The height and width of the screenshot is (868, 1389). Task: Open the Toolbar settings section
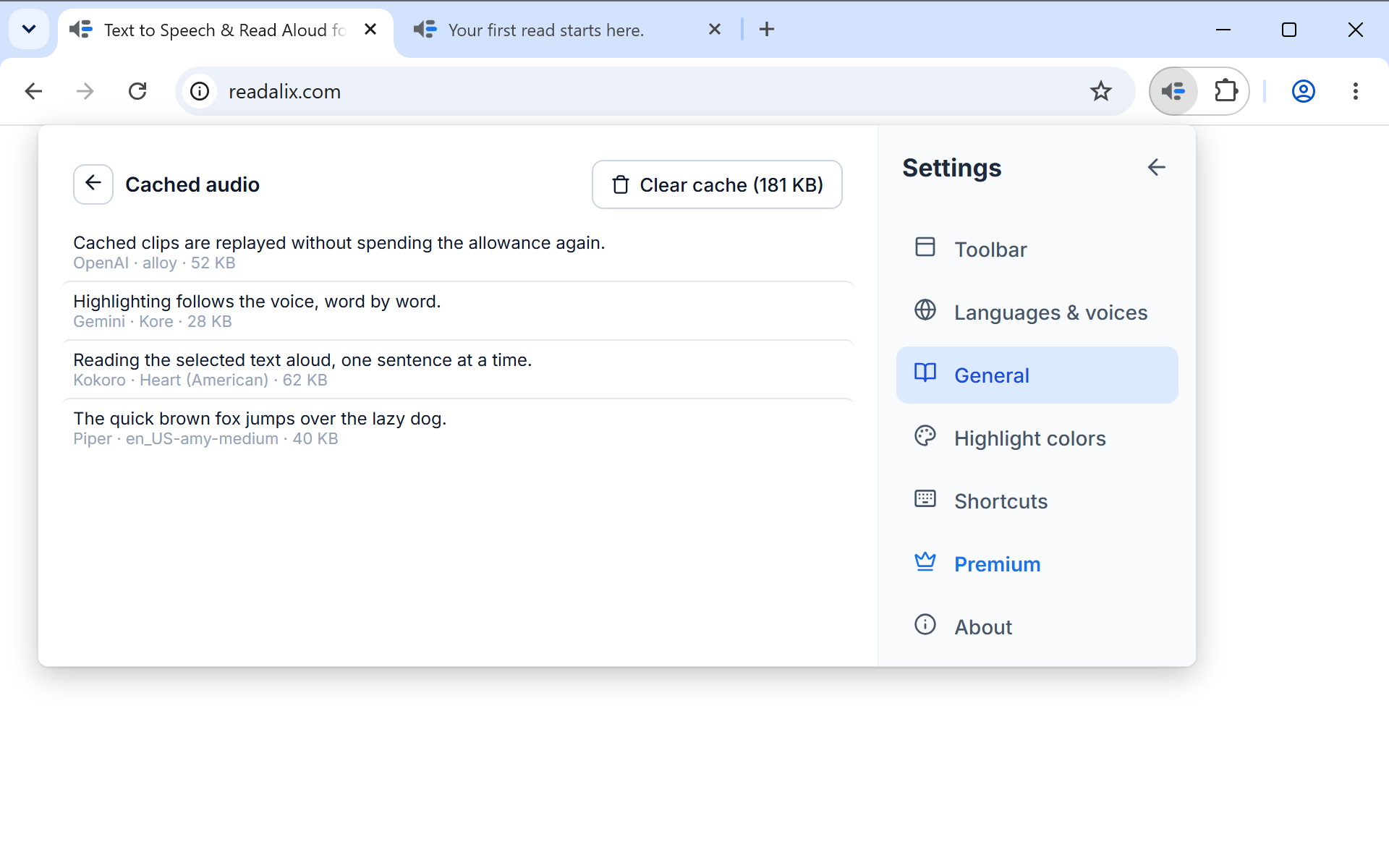(1037, 250)
